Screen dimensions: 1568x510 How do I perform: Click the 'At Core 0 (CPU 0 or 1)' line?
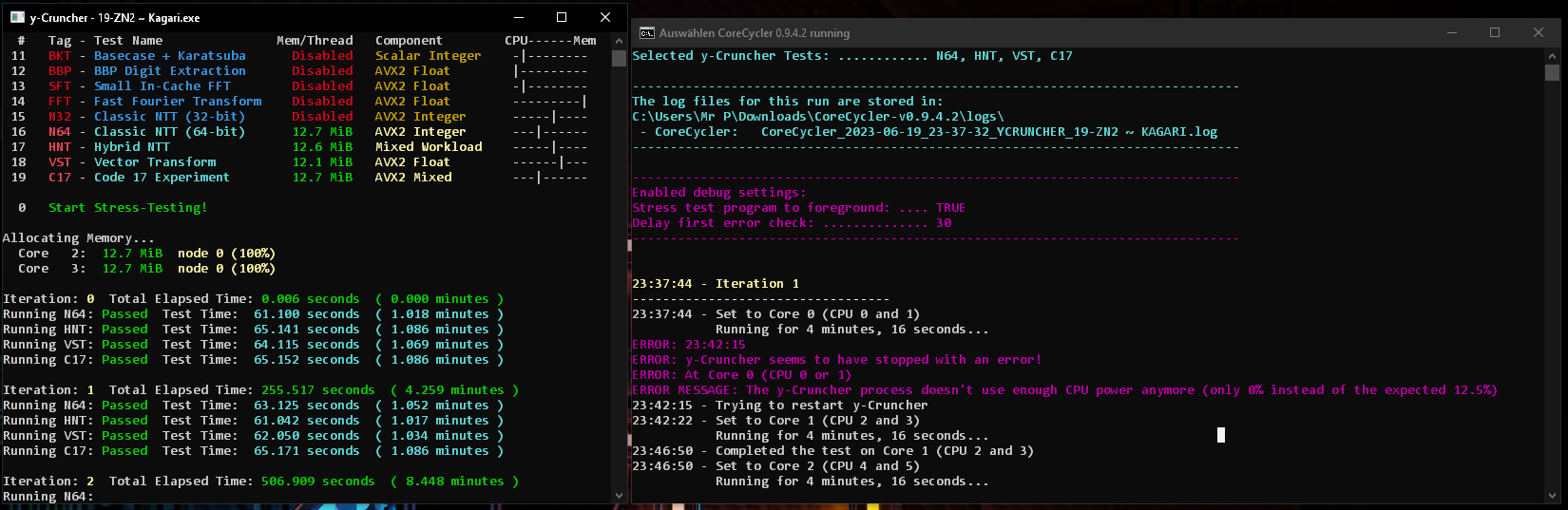(x=742, y=375)
